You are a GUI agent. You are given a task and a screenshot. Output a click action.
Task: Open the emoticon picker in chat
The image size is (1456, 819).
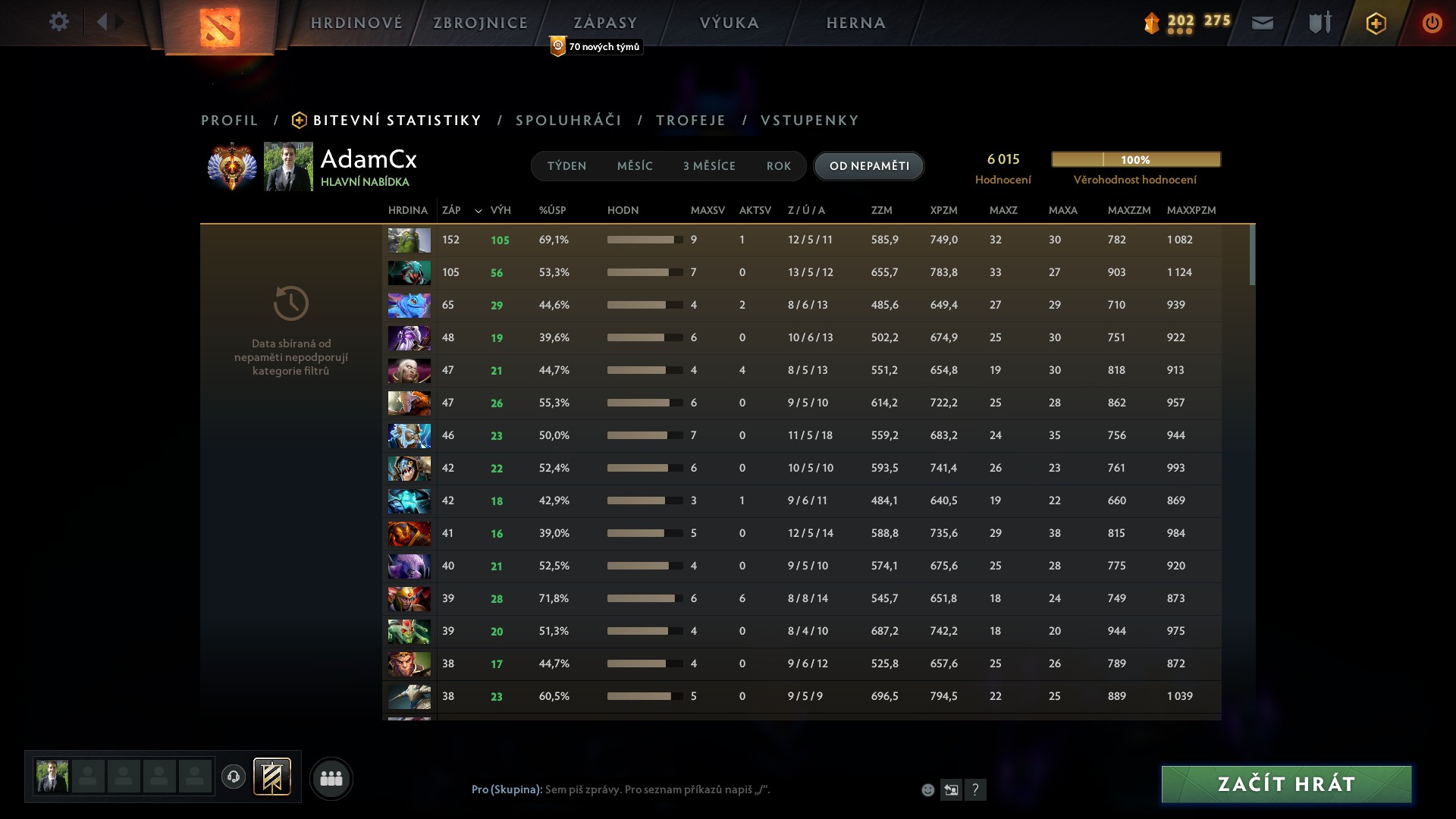click(x=927, y=790)
